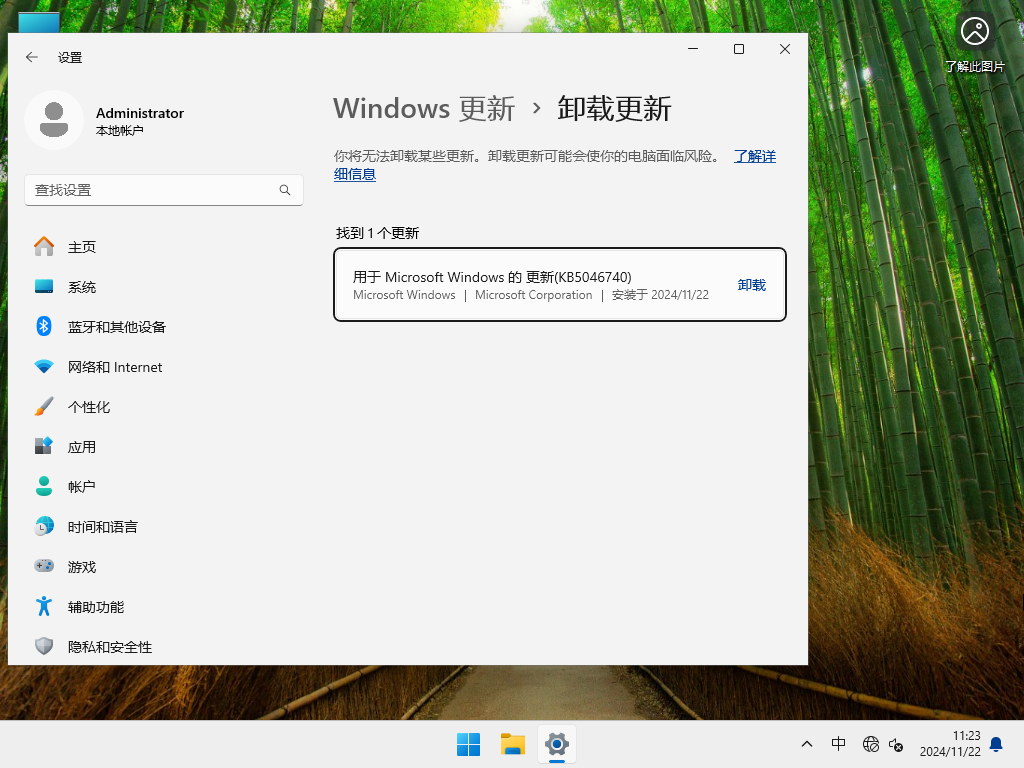Image resolution: width=1024 pixels, height=768 pixels.
Task: Open the 应用 (Apps) icon
Action: coord(44,447)
